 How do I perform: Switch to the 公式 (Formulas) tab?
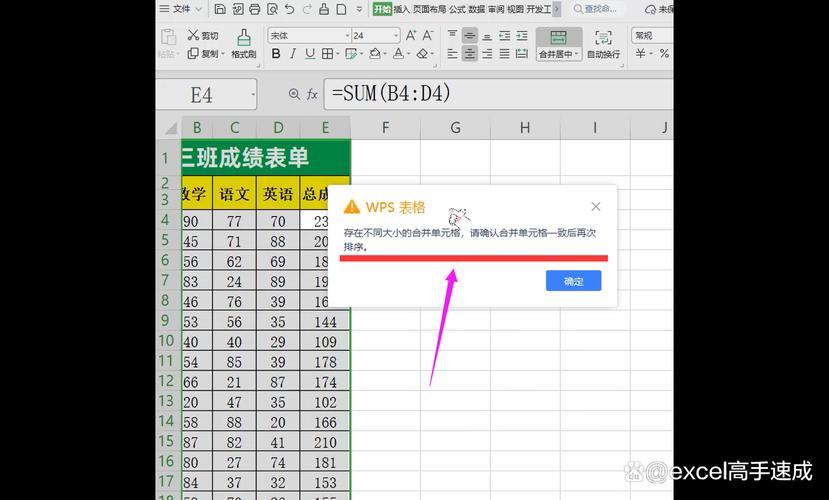[457, 9]
